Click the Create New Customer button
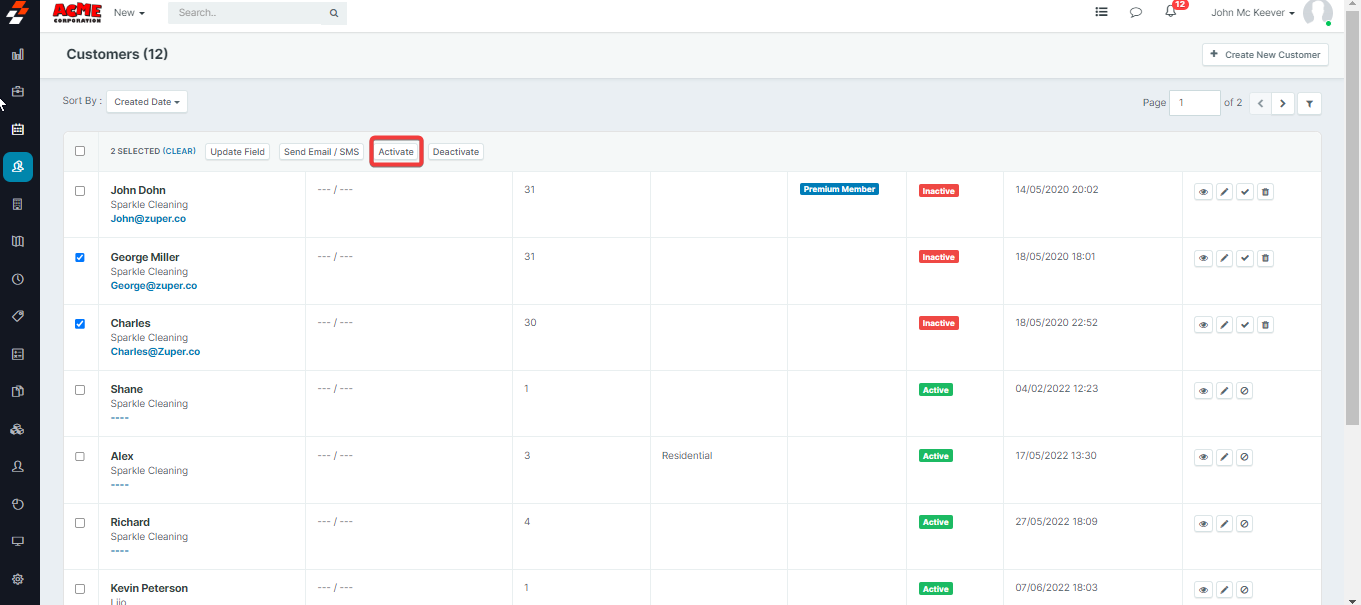Screen dimensions: 1361x605 pyautogui.click(x=1265, y=55)
